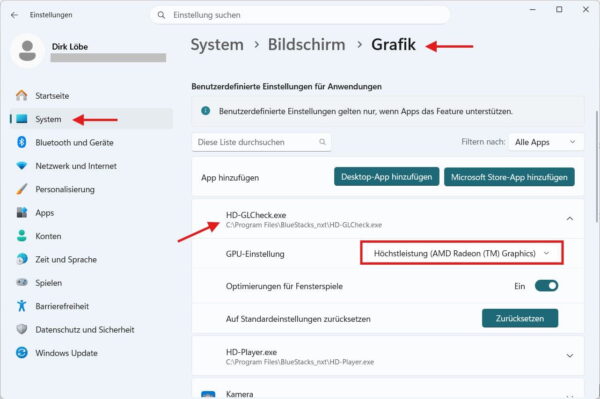Go to Bildschirm breadcrumb link
The image size is (600, 399).
click(307, 45)
